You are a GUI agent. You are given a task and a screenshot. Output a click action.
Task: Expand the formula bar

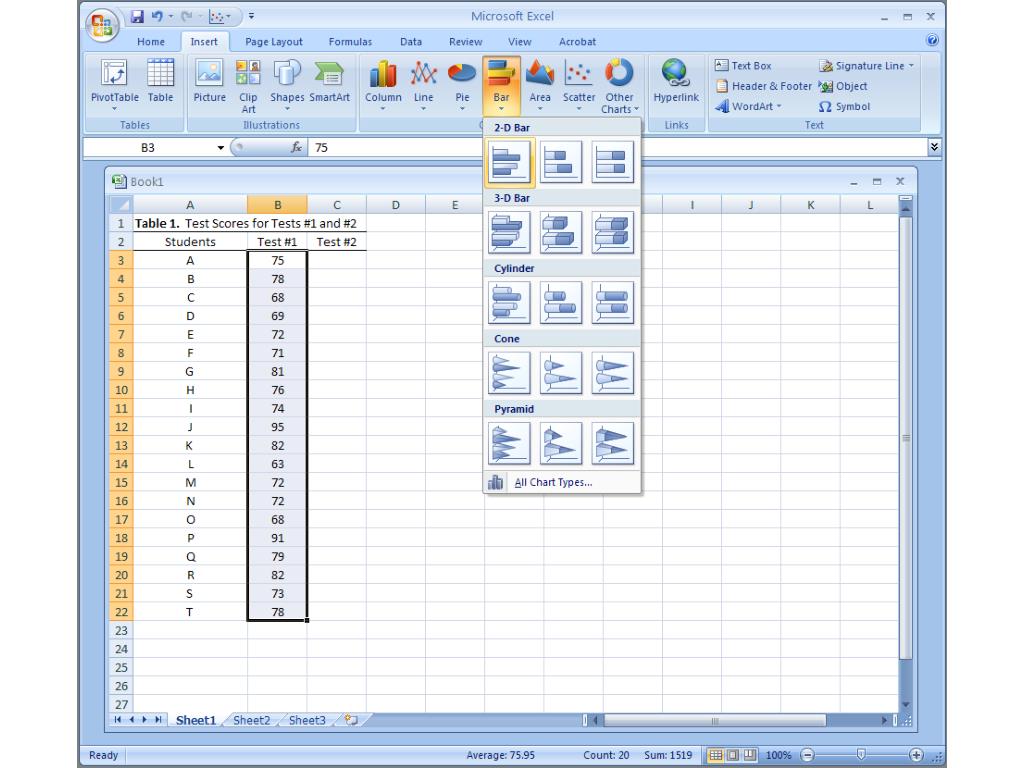(935, 147)
